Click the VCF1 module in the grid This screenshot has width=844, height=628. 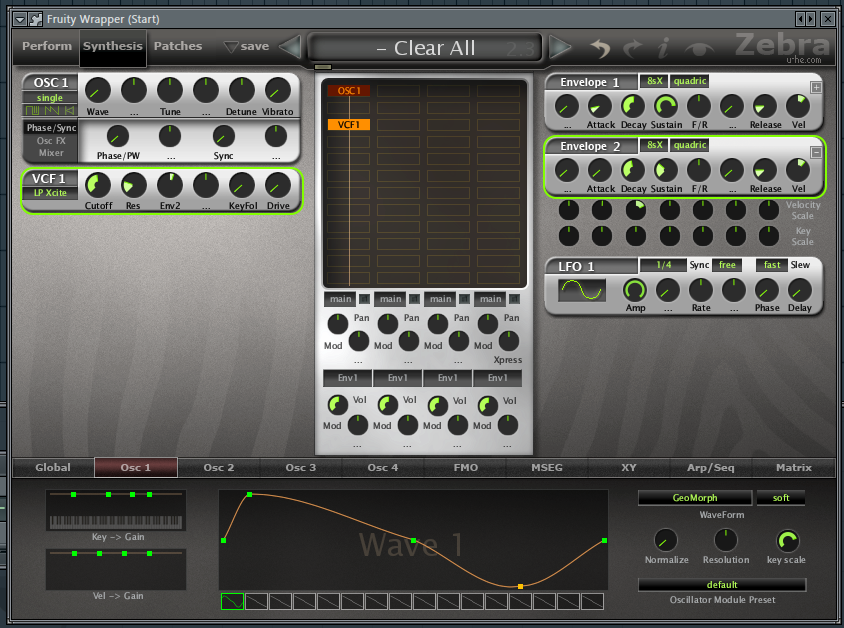[x=349, y=124]
